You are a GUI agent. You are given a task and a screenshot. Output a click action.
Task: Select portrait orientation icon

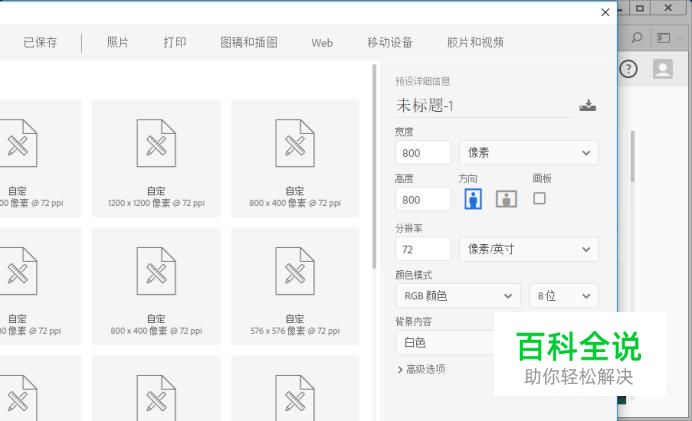coord(473,199)
